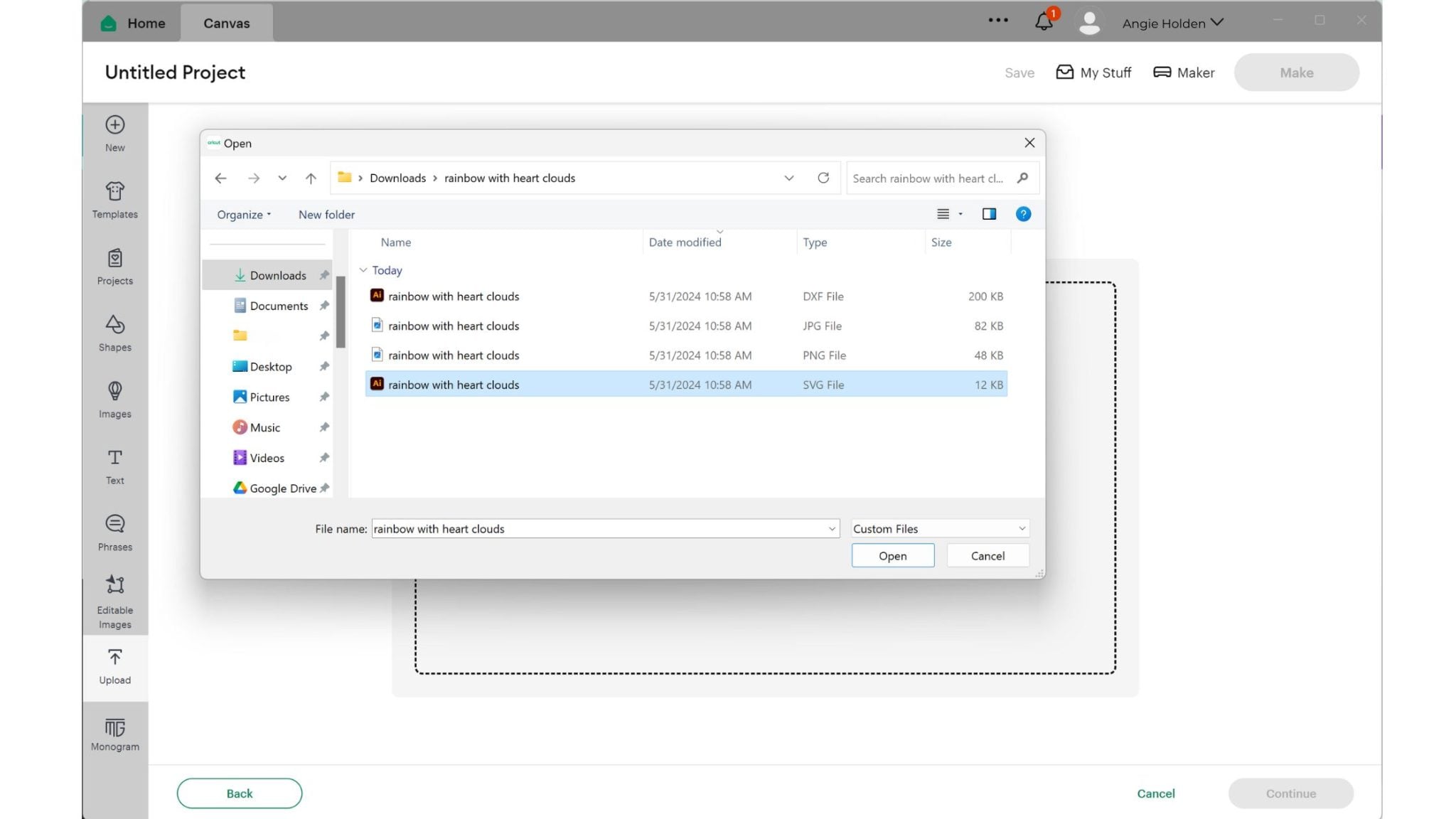Switch to the Home tab
The height and width of the screenshot is (819, 1456).
[x=133, y=23]
